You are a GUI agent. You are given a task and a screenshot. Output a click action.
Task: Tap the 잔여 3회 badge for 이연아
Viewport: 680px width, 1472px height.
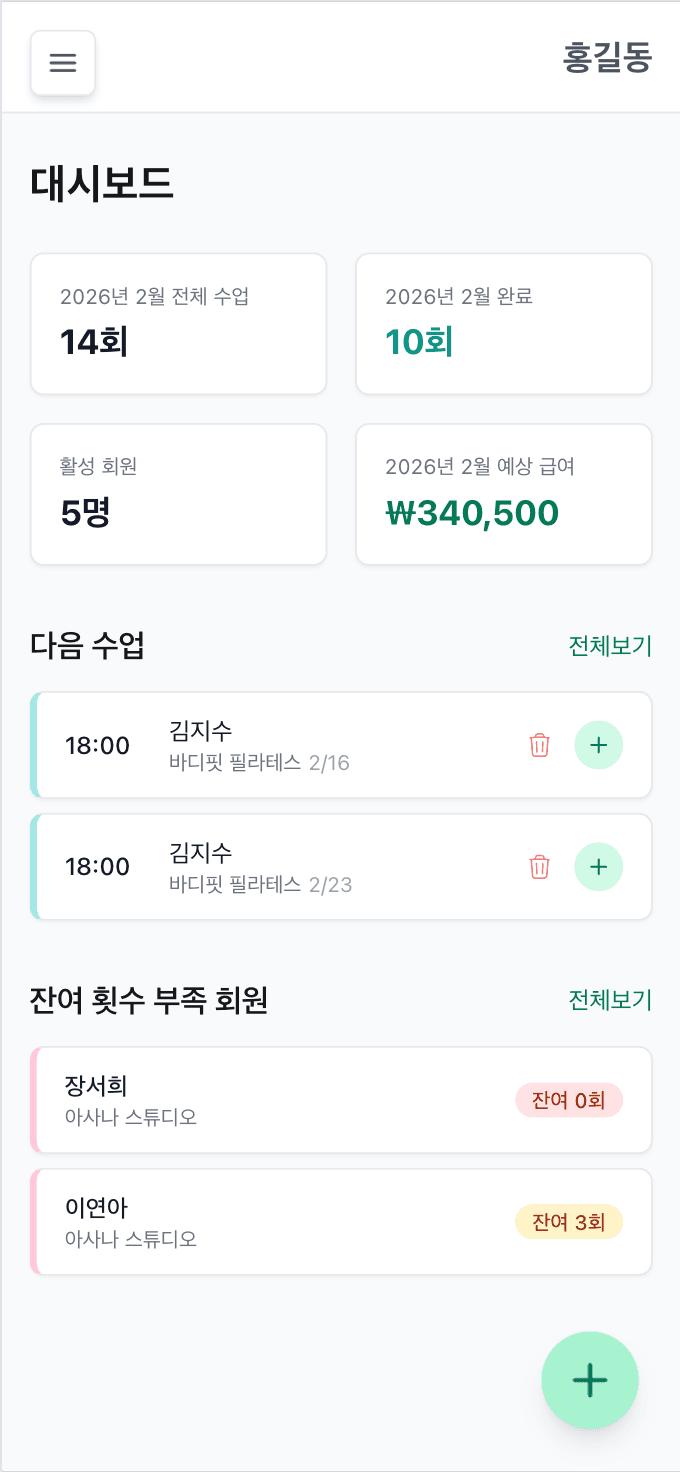(x=569, y=1221)
